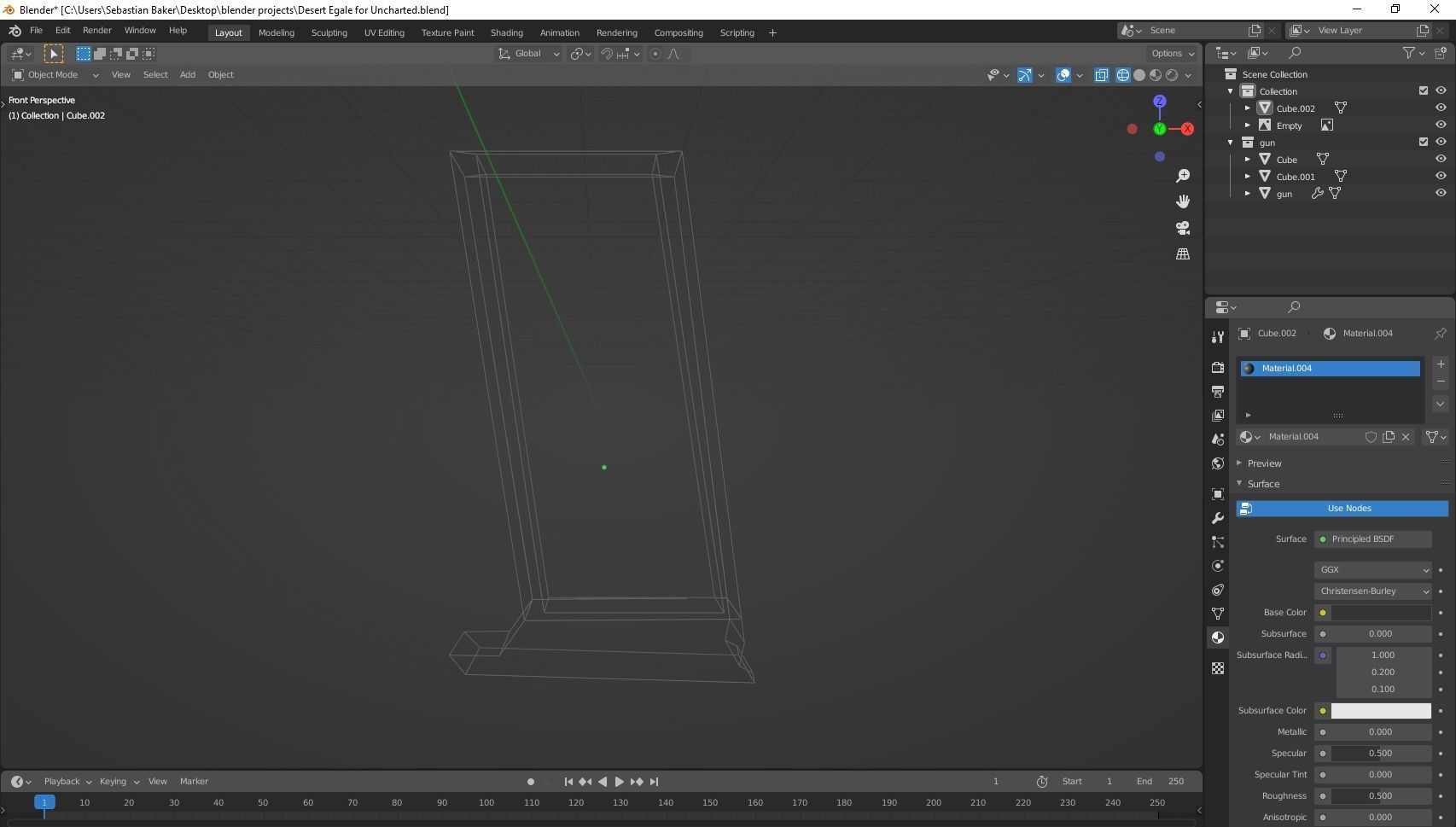Image resolution: width=1456 pixels, height=827 pixels.
Task: Open the Modifiers wrench tab
Action: coord(1218,518)
